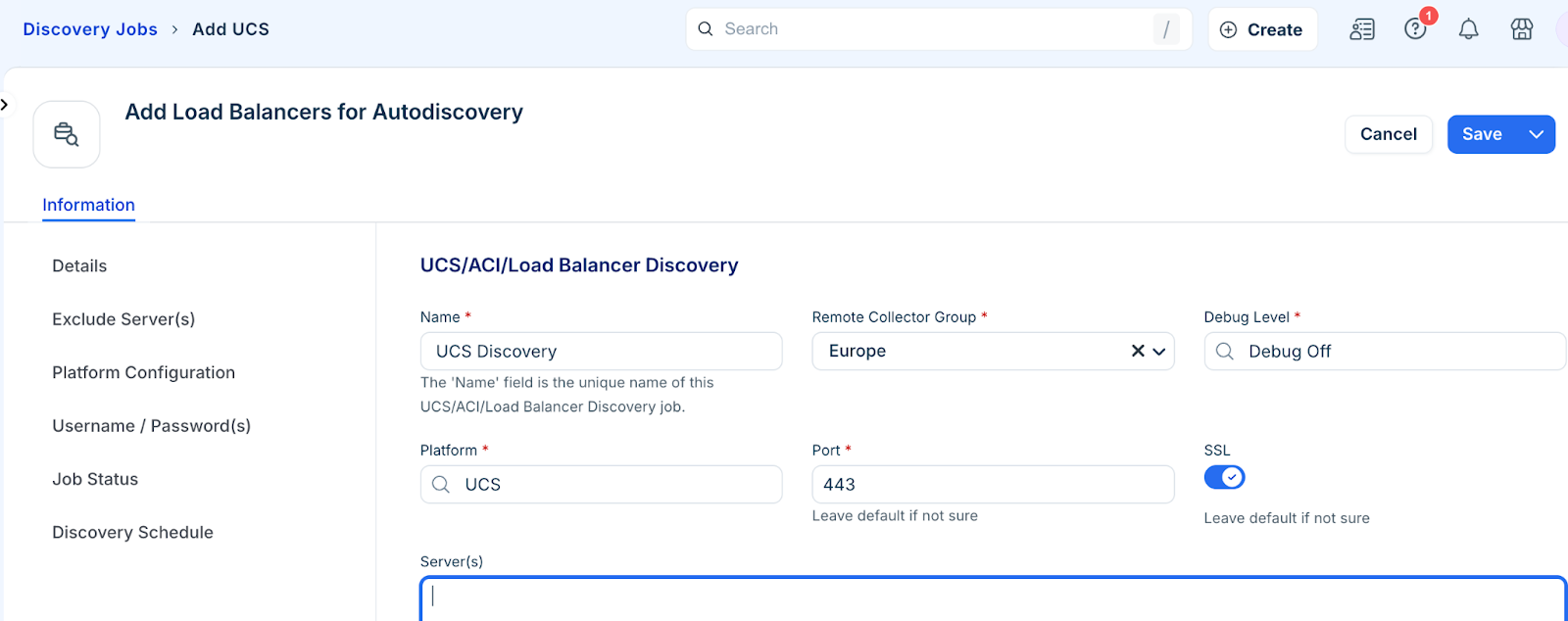Click the Platform field search icon
1568x621 pixels.
(441, 484)
